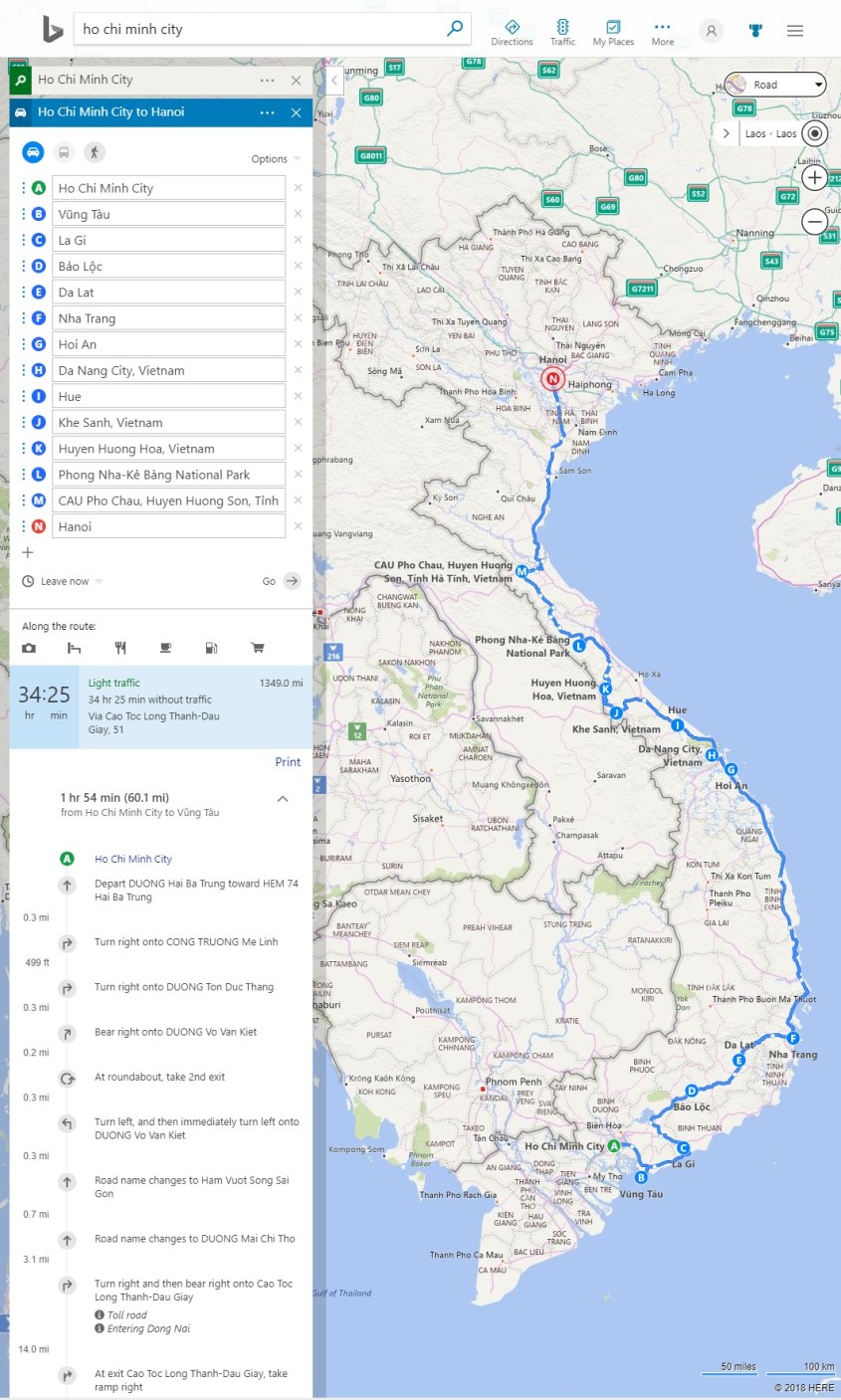The width and height of the screenshot is (841, 1400).
Task: Click the Hanoi destination input field
Action: [x=169, y=525]
